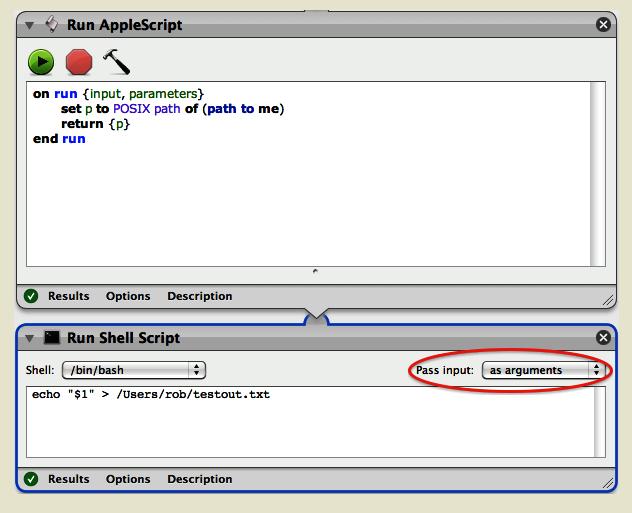Click the Run AppleScript title text
632x513 pixels.
coord(125,25)
